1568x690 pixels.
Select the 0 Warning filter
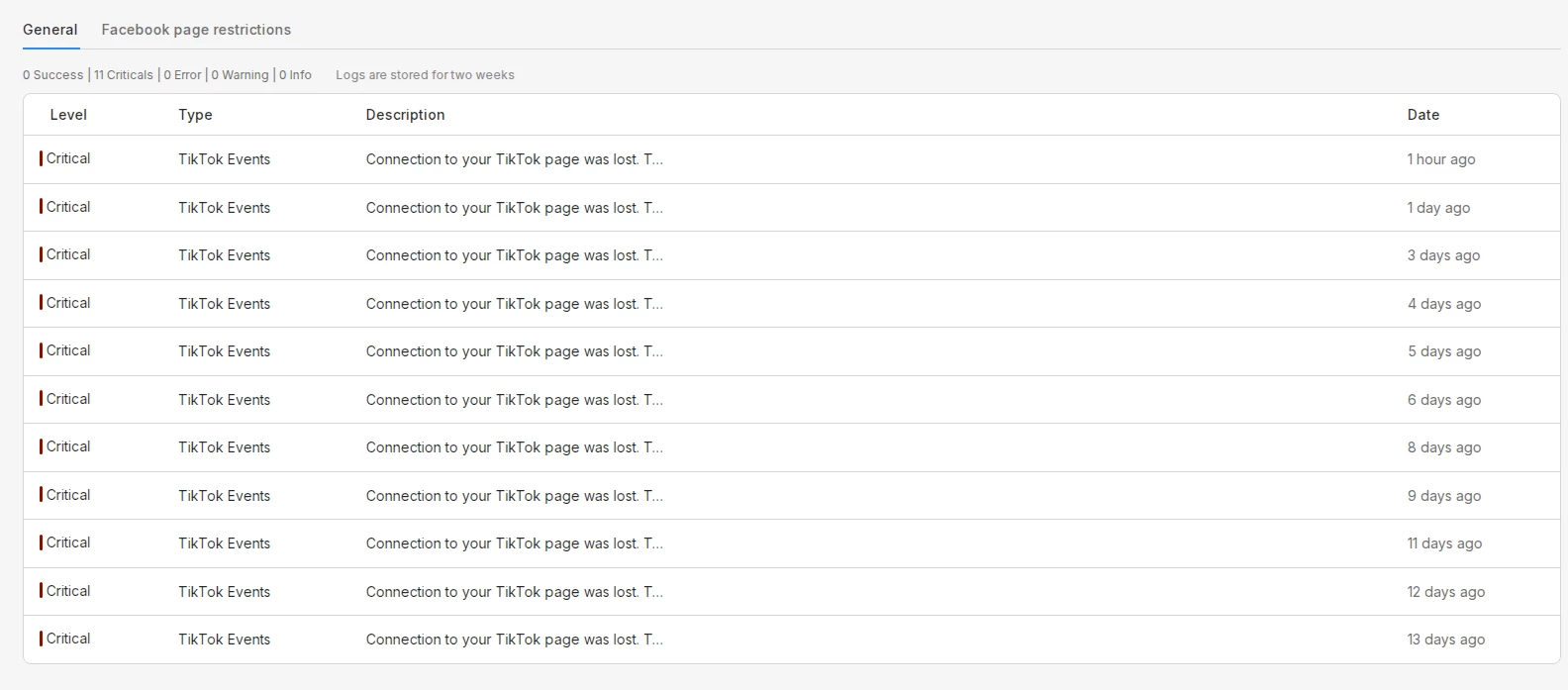(x=240, y=75)
